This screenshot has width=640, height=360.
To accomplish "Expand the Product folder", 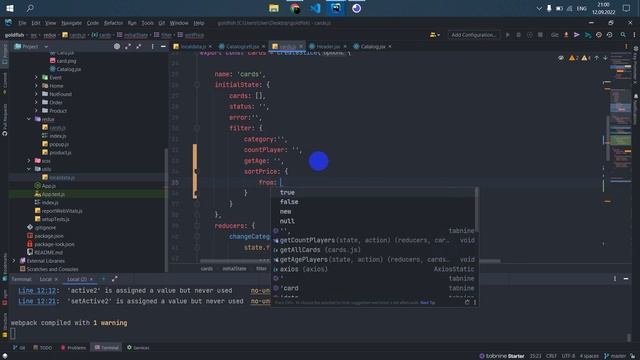I will point(36,111).
